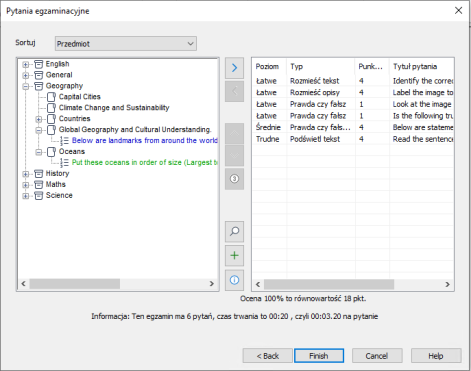Viewport: 471px width, 371px height.
Task: Click ordering icon beside Put these oceans question
Action: click(x=64, y=163)
